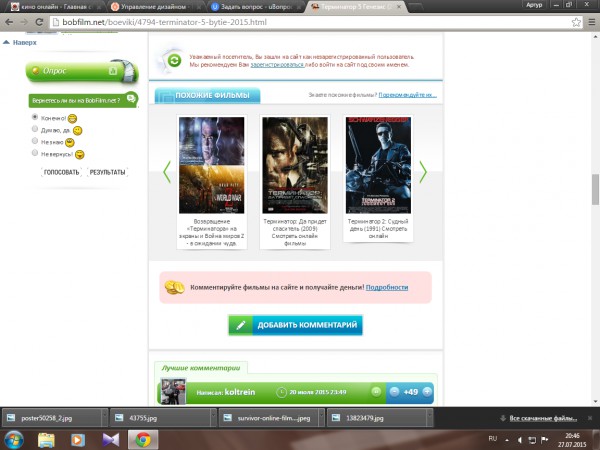
Task: Open Windows Explorer from taskbar
Action: coord(46,440)
